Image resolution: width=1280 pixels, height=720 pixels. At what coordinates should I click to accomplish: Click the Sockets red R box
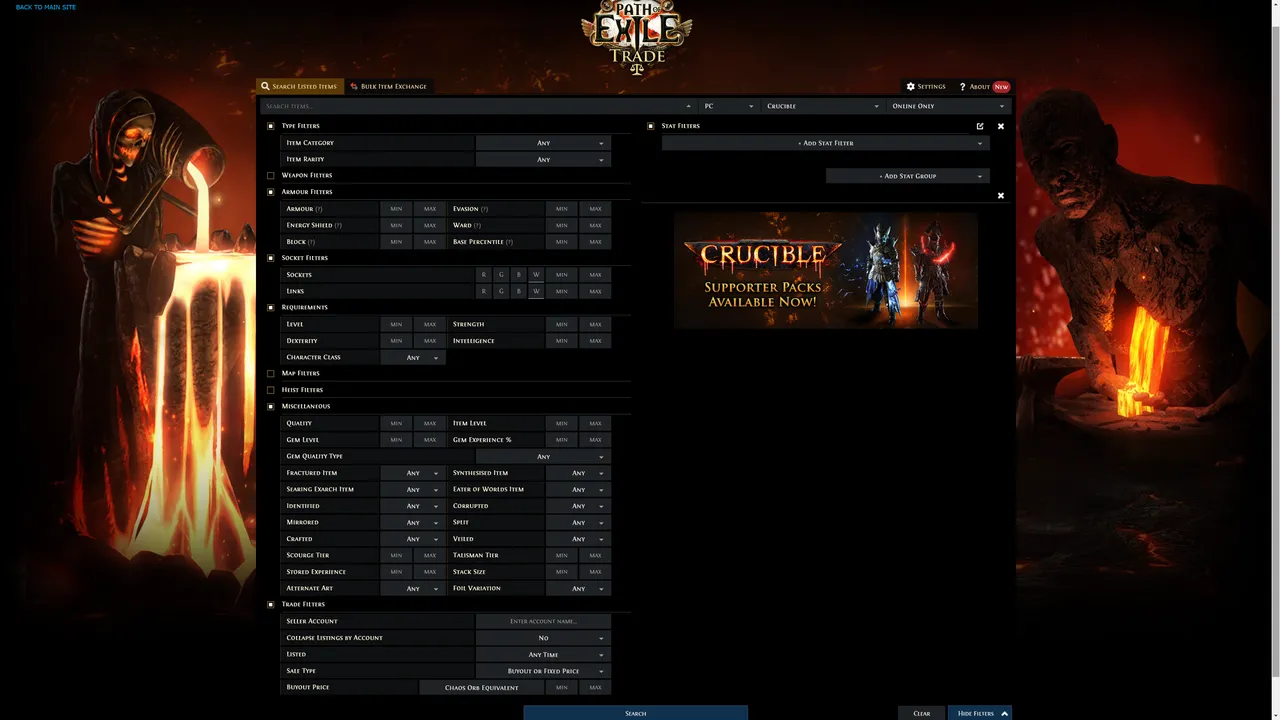pyautogui.click(x=484, y=275)
